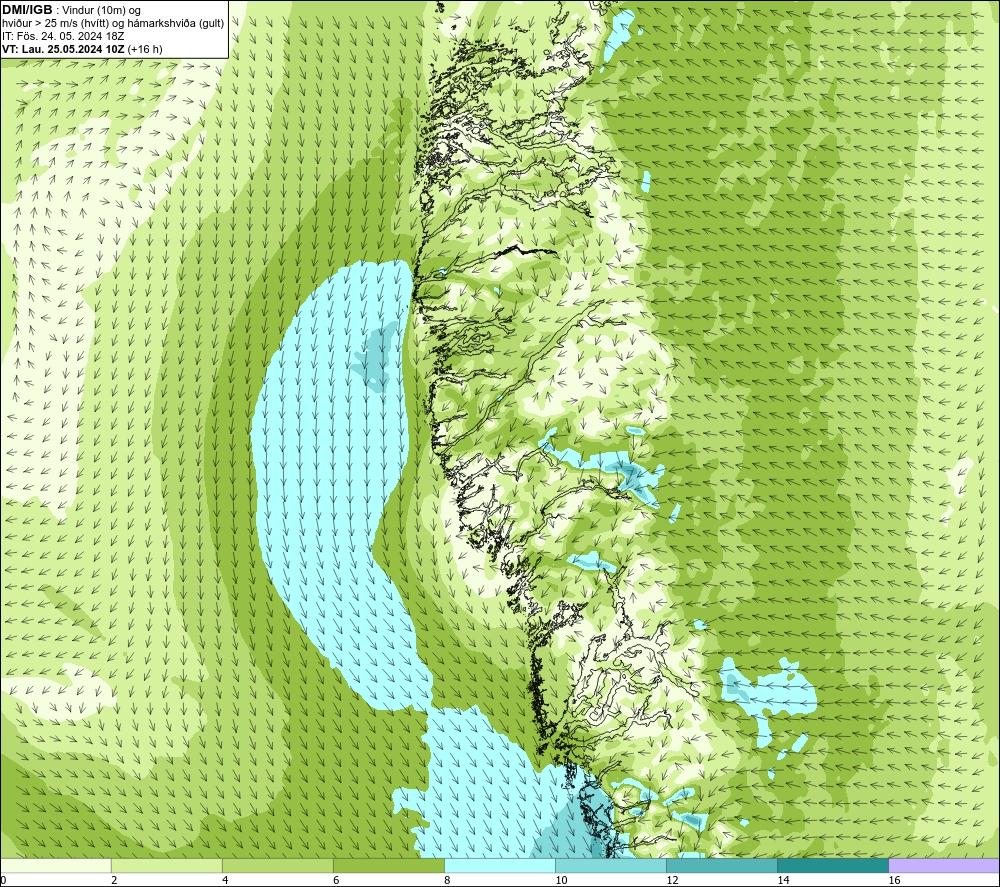Click the legend scale label '8'
The image size is (1000, 887).
(447, 880)
